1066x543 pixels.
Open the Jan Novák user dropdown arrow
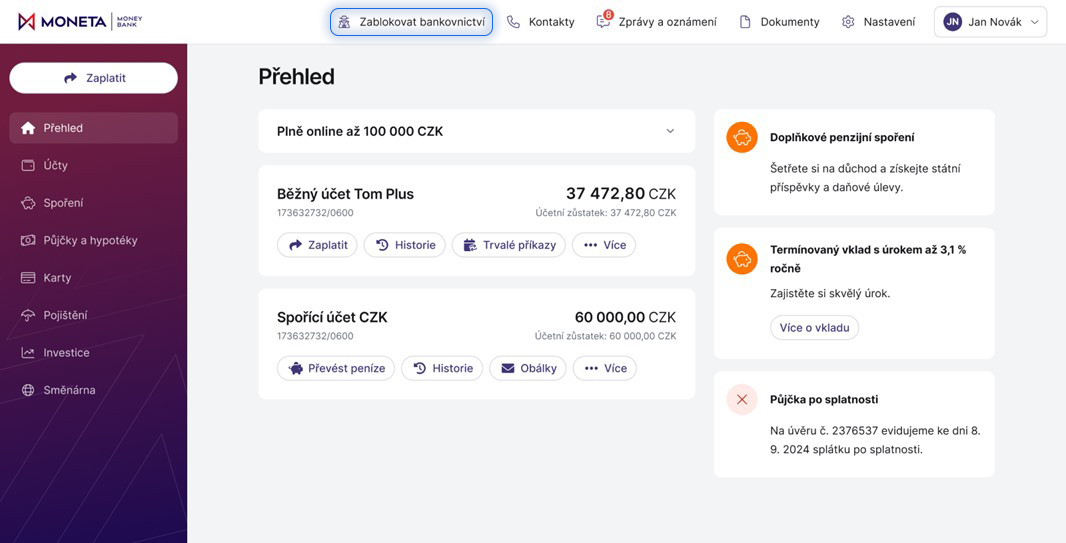point(1035,22)
